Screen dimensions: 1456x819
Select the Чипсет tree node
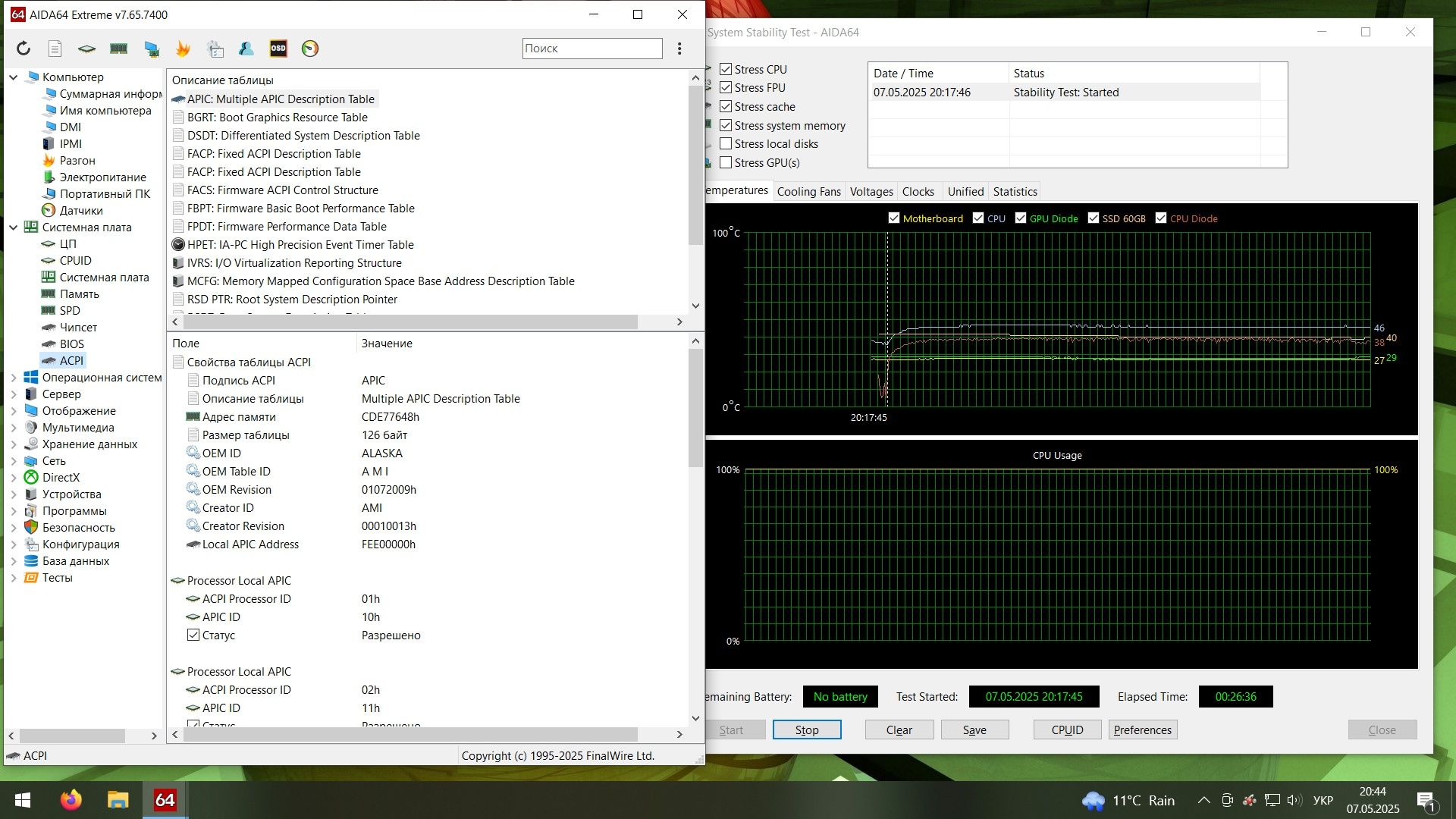(x=78, y=327)
